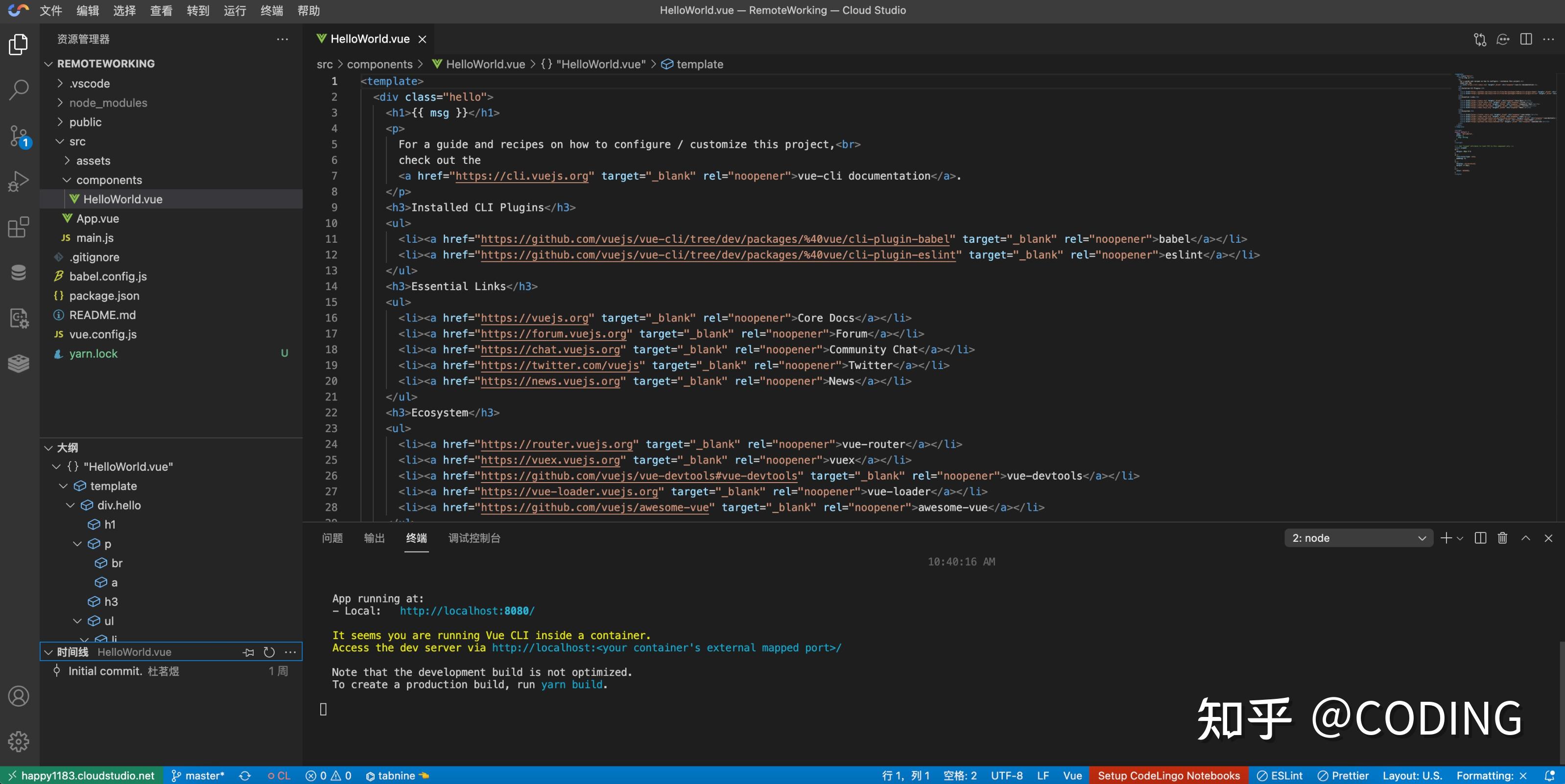Open the terminal selector '2: node' dropdown
1565x784 pixels.
pyautogui.click(x=1358, y=538)
